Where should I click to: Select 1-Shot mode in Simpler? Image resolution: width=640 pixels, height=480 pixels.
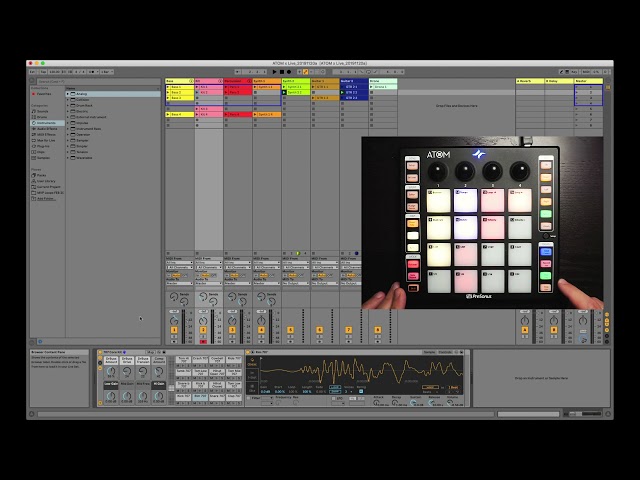(252, 375)
